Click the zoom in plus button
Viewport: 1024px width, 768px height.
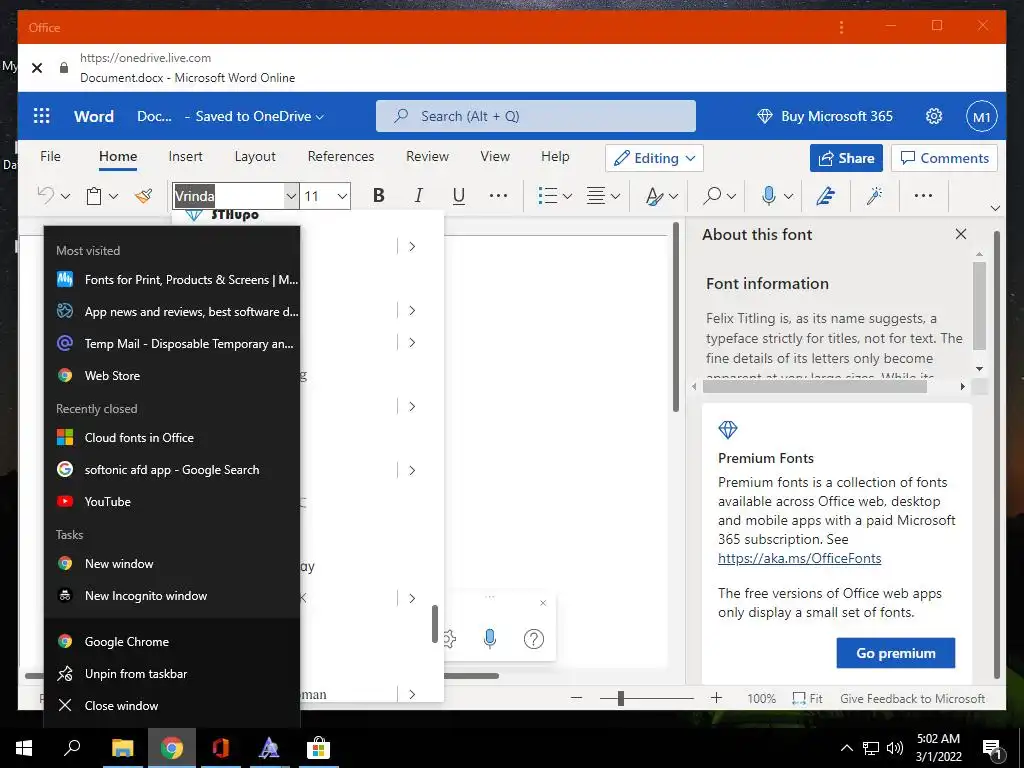click(x=716, y=697)
